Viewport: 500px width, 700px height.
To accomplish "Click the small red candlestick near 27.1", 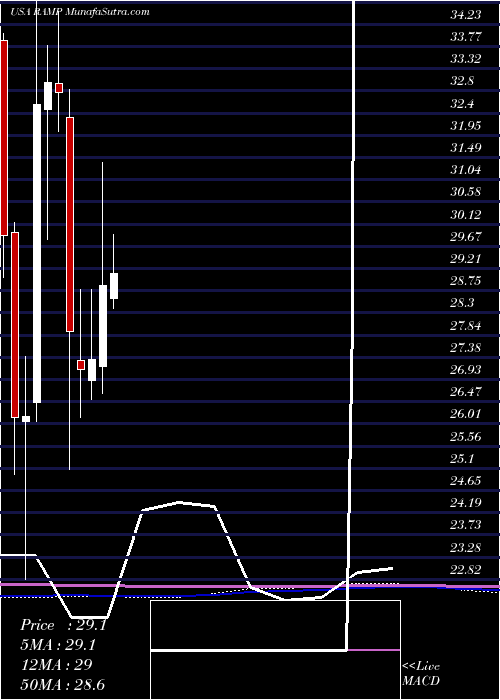I will tap(81, 365).
